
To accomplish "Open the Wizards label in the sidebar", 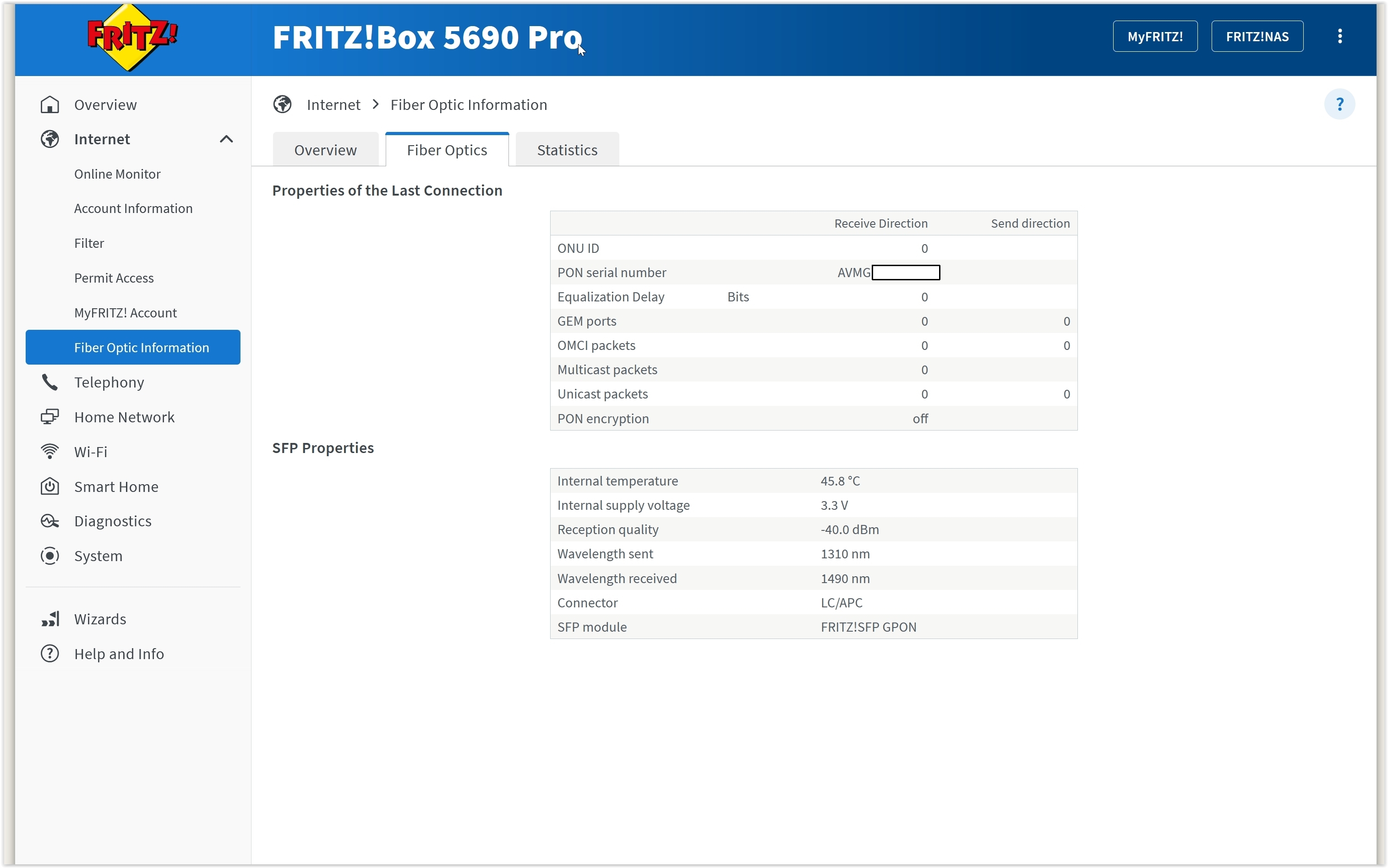I will pos(100,619).
